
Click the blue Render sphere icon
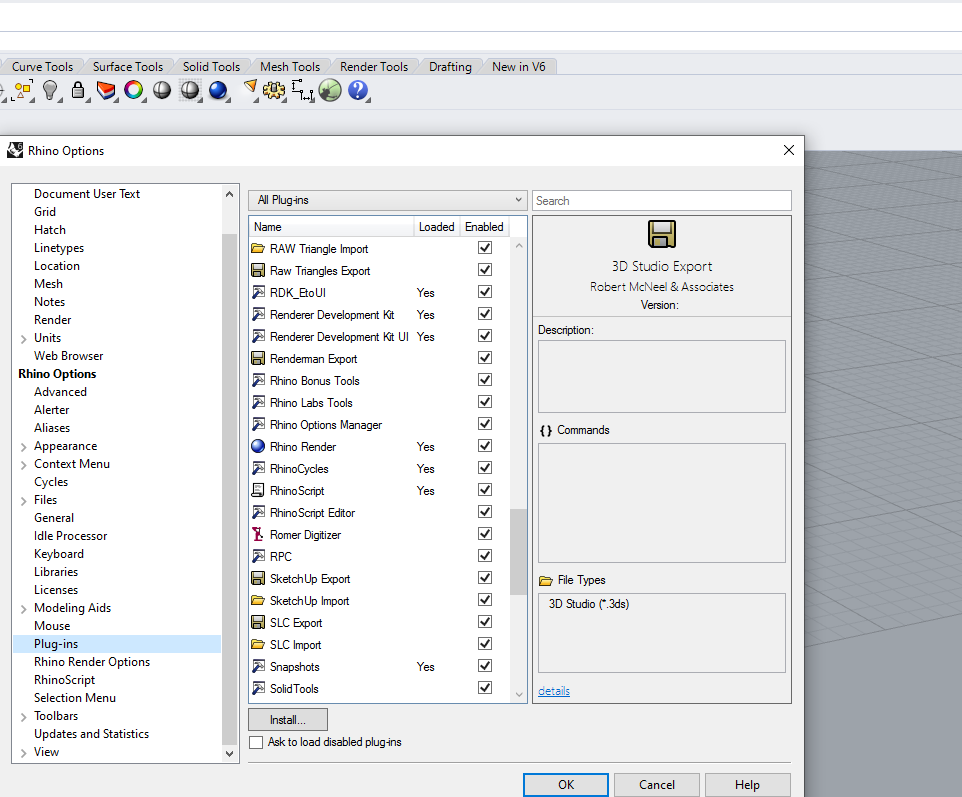[x=218, y=91]
